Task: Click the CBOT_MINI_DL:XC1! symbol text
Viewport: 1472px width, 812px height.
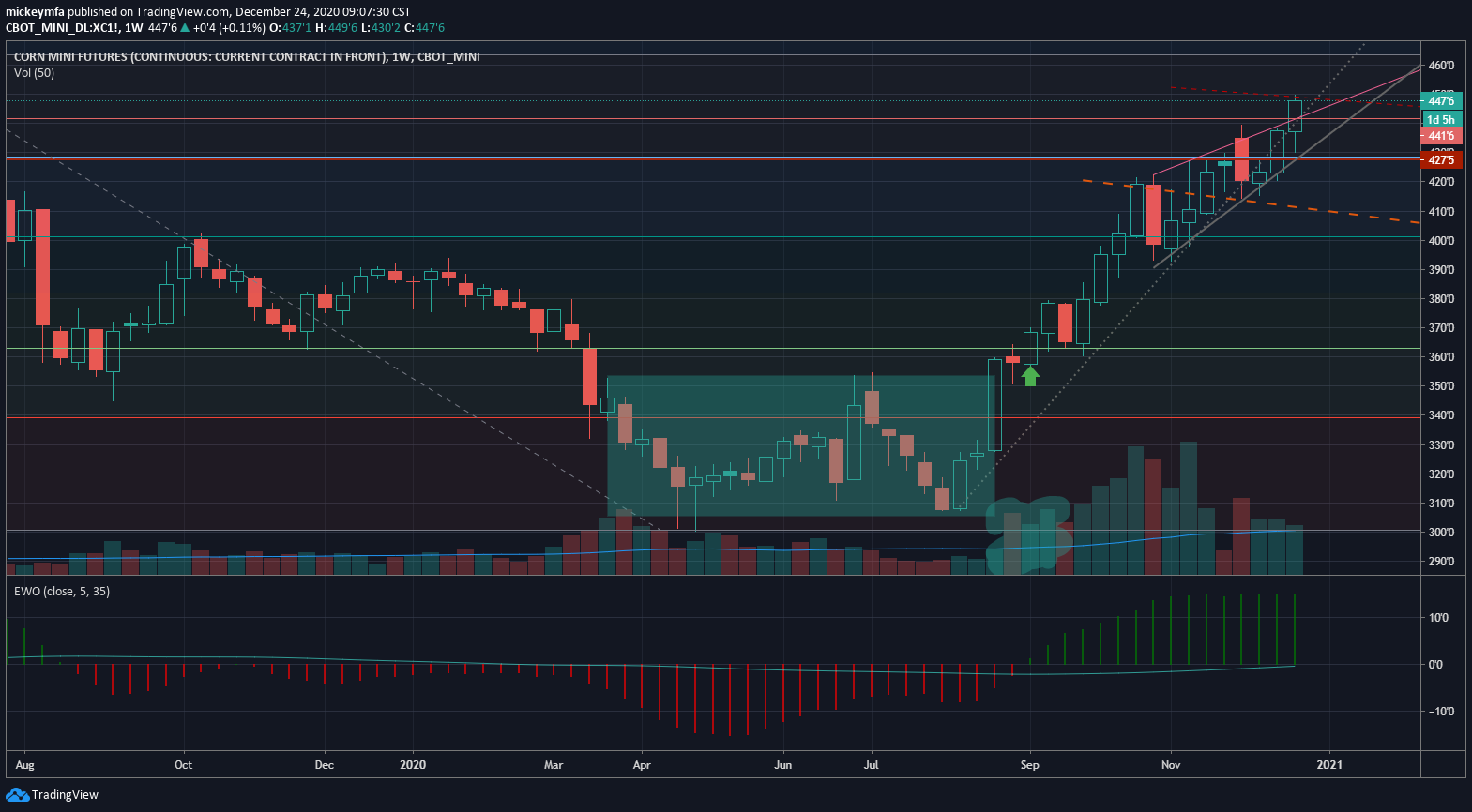Action: point(64,28)
